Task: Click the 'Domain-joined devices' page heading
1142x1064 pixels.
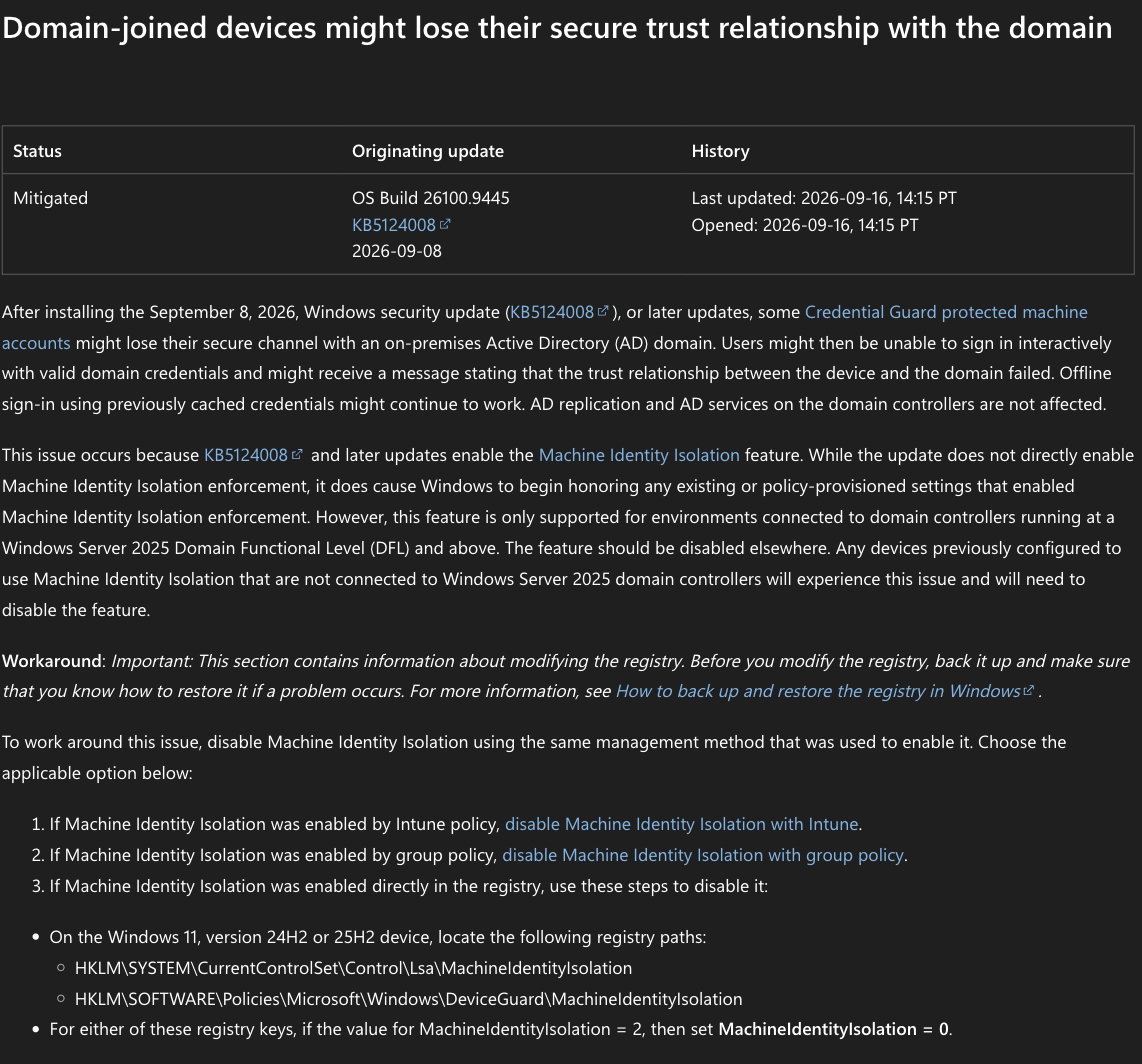Action: pos(557,29)
